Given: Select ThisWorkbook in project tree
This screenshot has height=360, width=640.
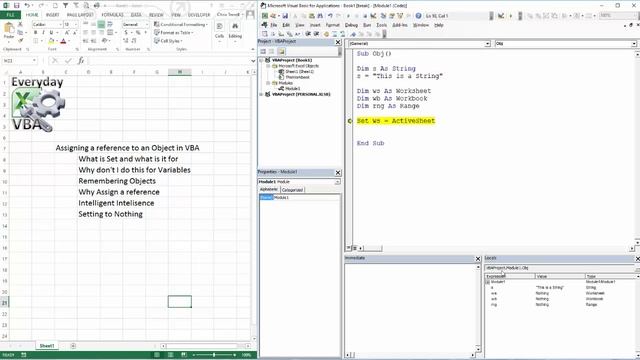Looking at the screenshot, I should [297, 77].
